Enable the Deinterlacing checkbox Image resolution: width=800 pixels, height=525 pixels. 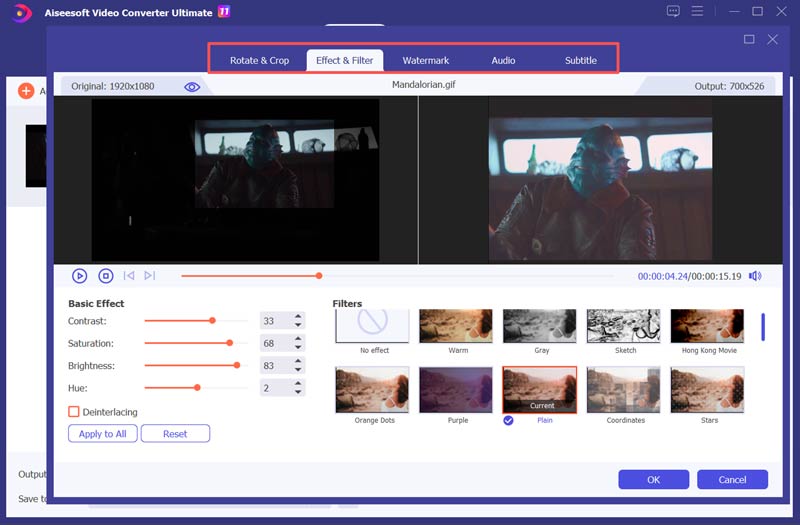[73, 411]
